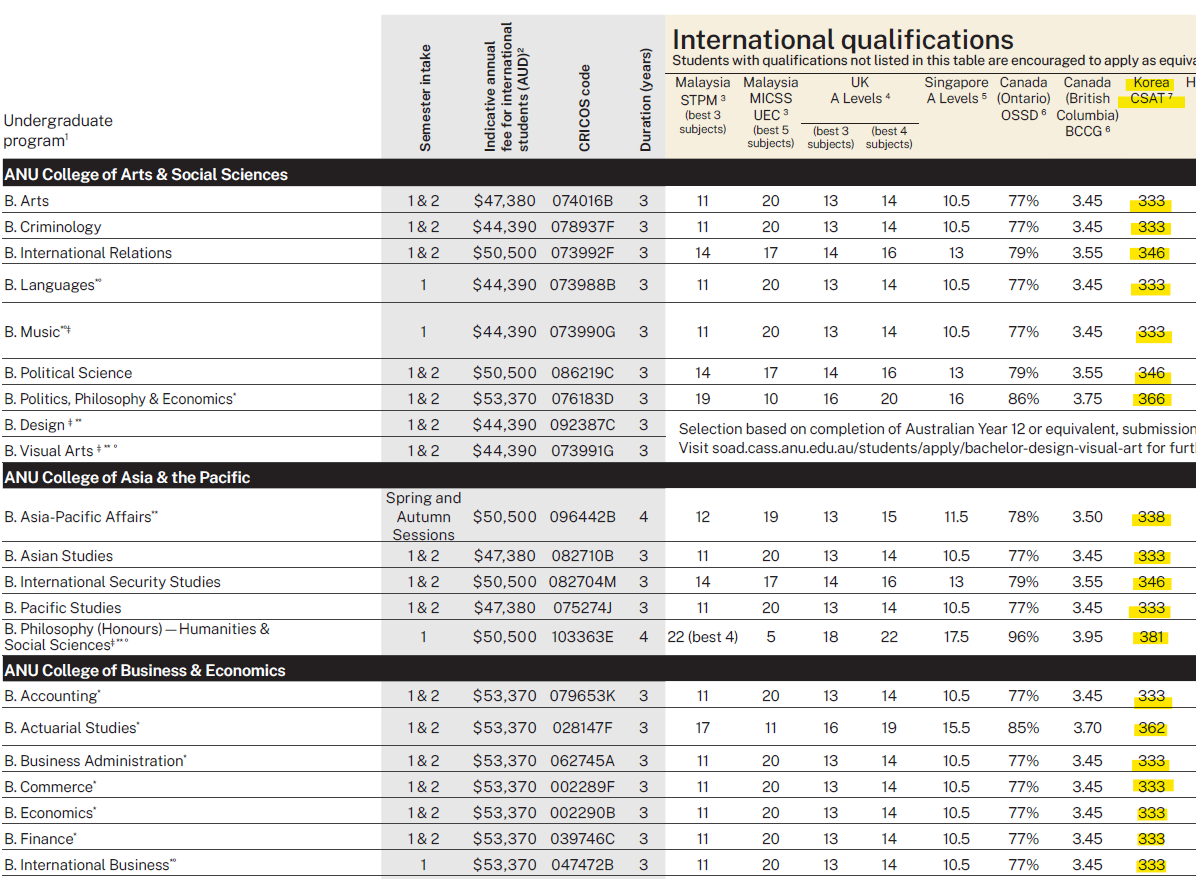
Task: Select 'Spring and Autumn Sessions' intake cell
Action: [x=423, y=517]
